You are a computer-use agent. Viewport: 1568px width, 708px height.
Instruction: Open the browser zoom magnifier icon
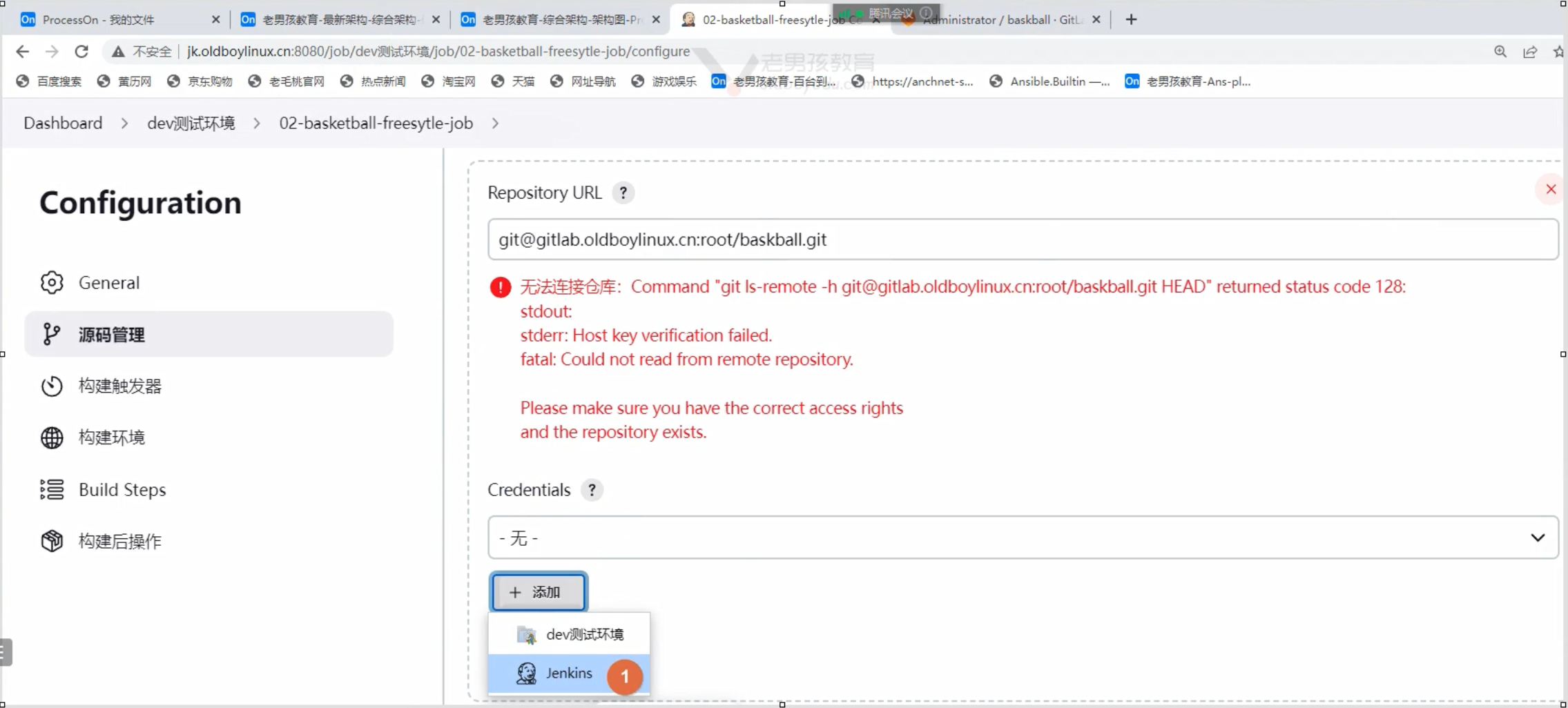(1500, 52)
